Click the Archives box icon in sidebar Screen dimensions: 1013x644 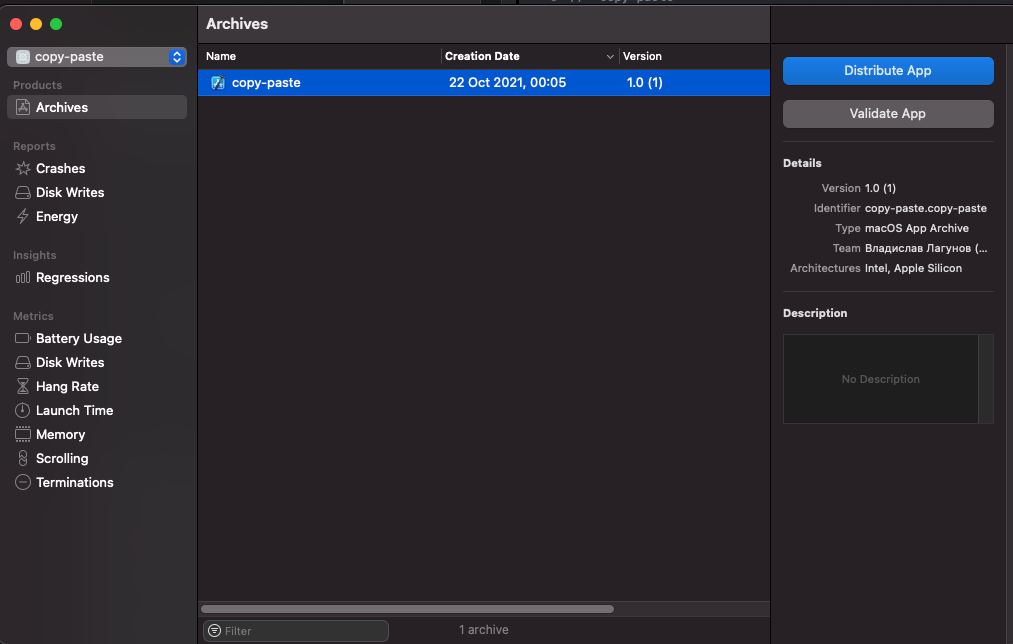tap(23, 107)
